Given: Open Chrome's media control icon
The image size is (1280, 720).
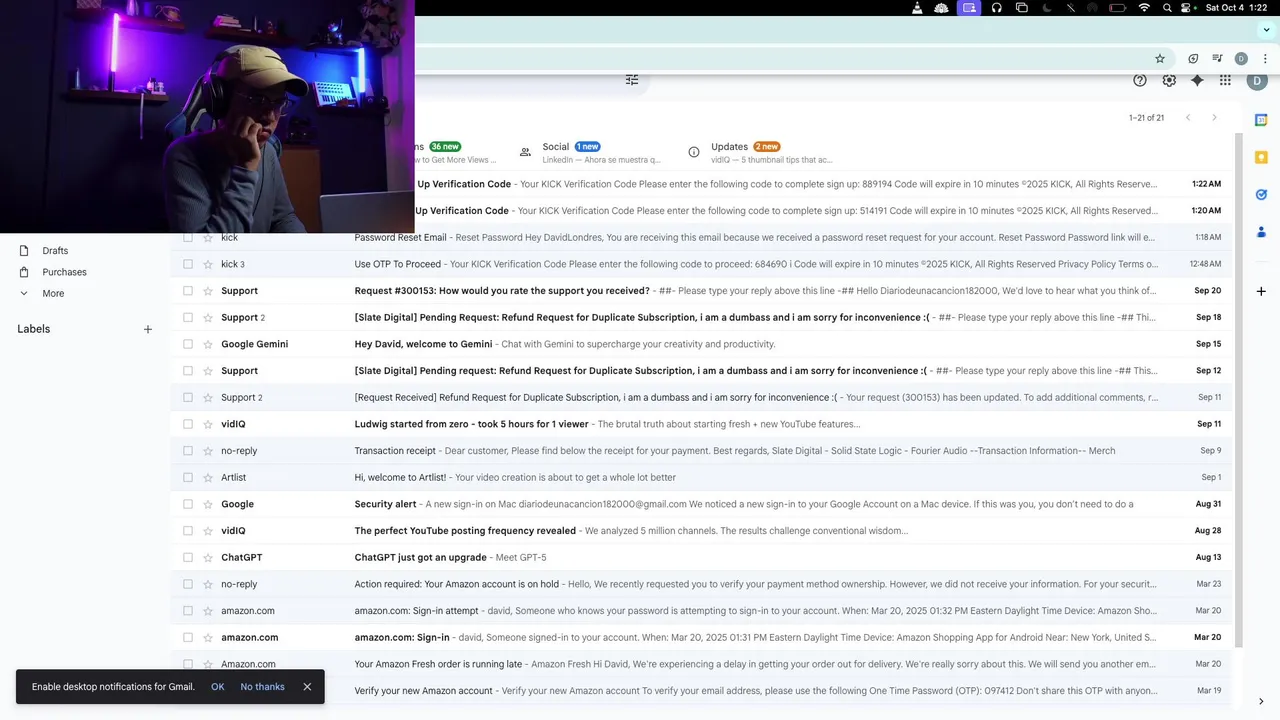Looking at the screenshot, I should point(1217,59).
